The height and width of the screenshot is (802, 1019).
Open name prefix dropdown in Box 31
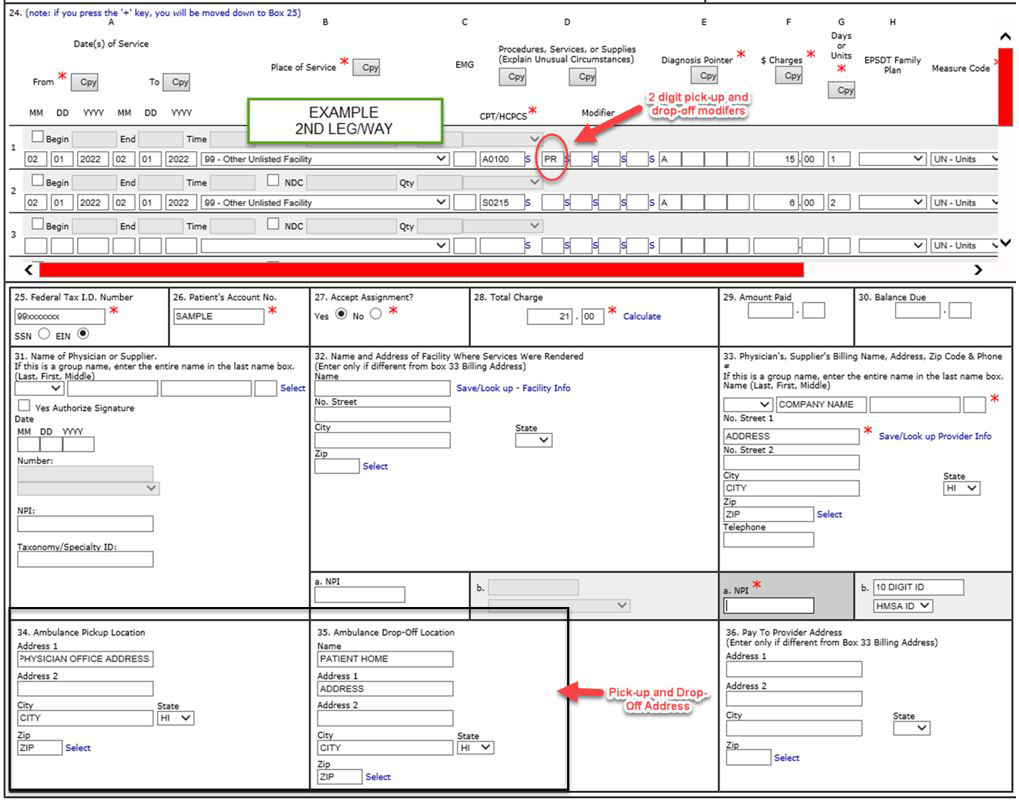39,388
